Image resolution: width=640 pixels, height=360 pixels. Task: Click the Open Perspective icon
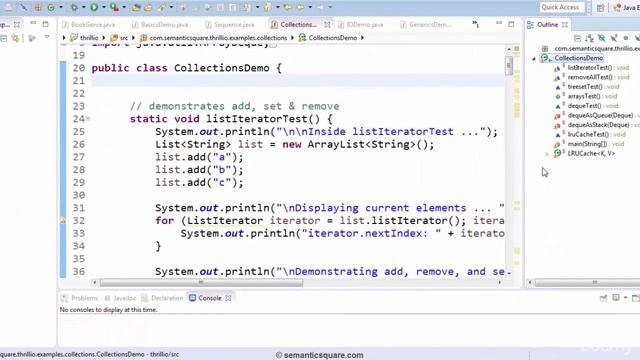coord(600,7)
